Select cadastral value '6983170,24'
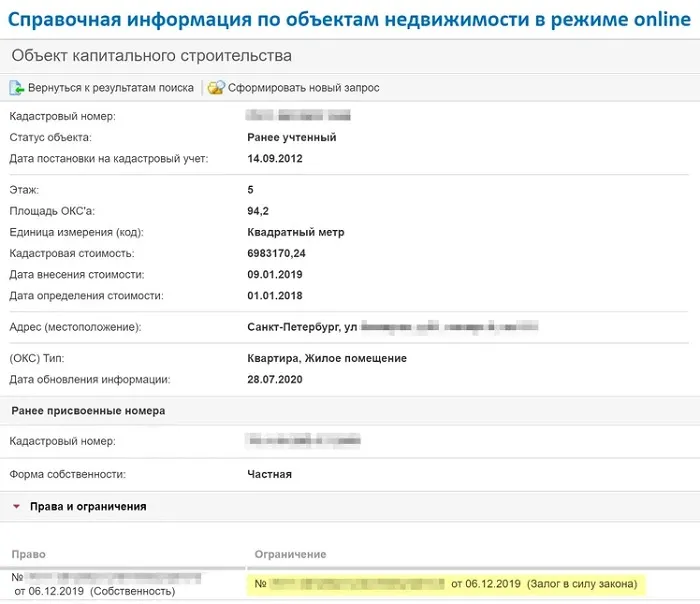This screenshot has width=700, height=604. [x=276, y=253]
